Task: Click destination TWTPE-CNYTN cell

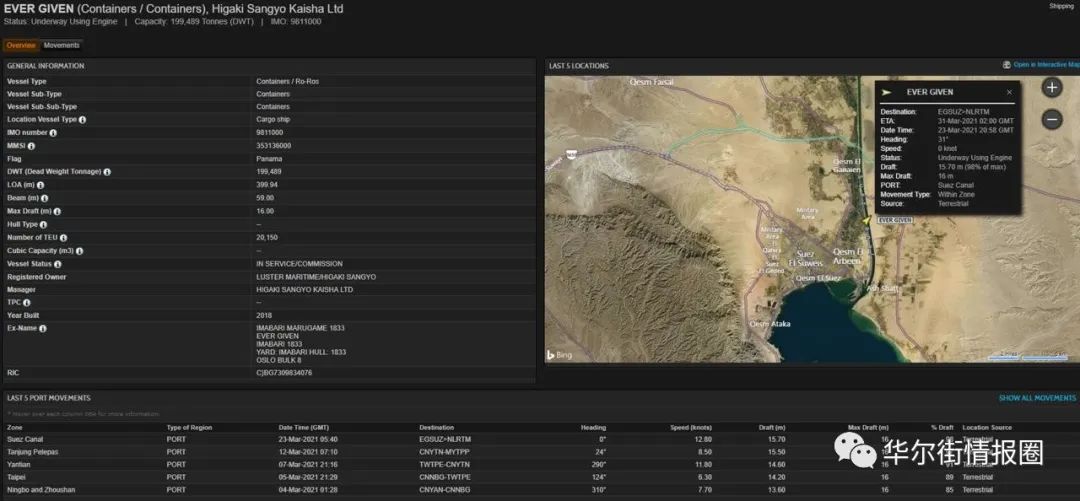Action: [x=444, y=464]
